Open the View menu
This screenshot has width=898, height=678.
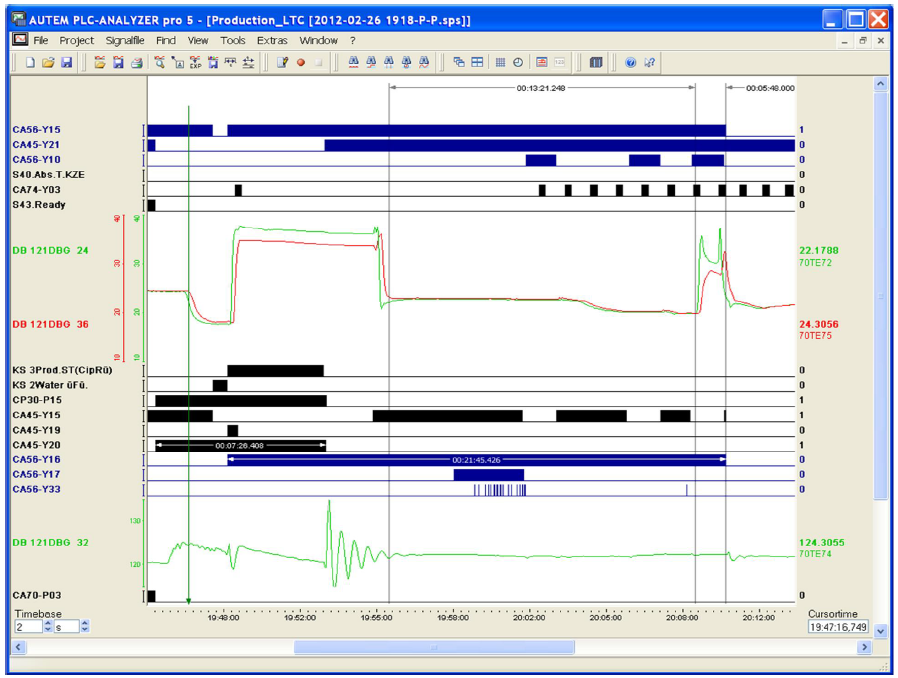point(198,41)
